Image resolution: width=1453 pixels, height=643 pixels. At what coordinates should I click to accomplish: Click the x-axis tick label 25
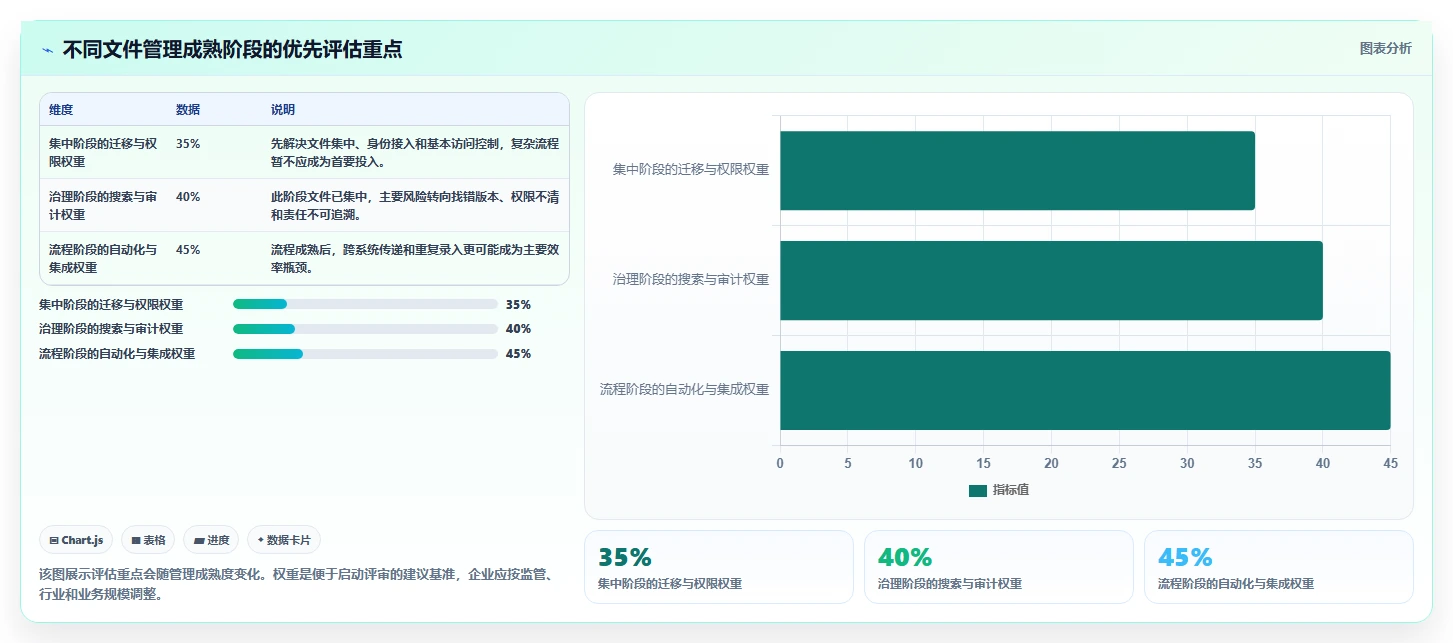pyautogui.click(x=1119, y=463)
